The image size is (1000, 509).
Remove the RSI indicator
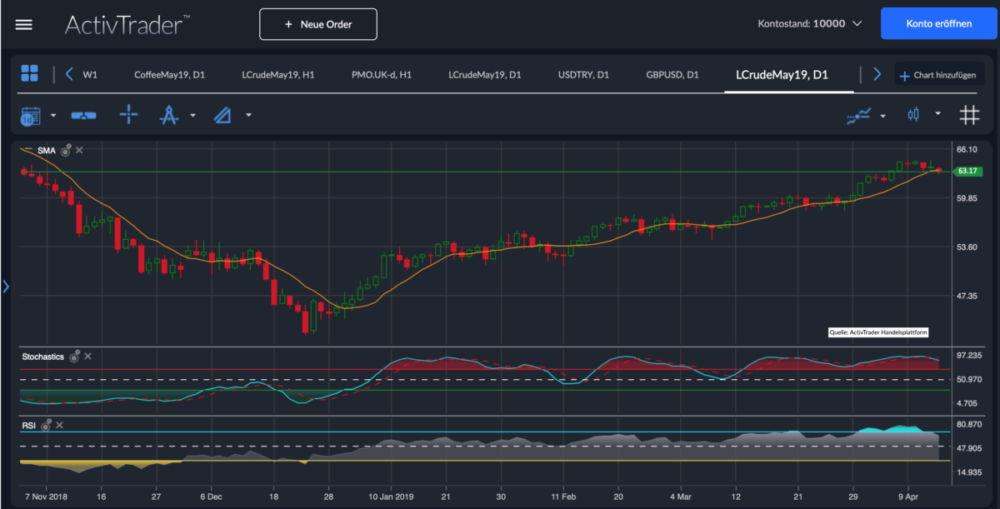59,425
